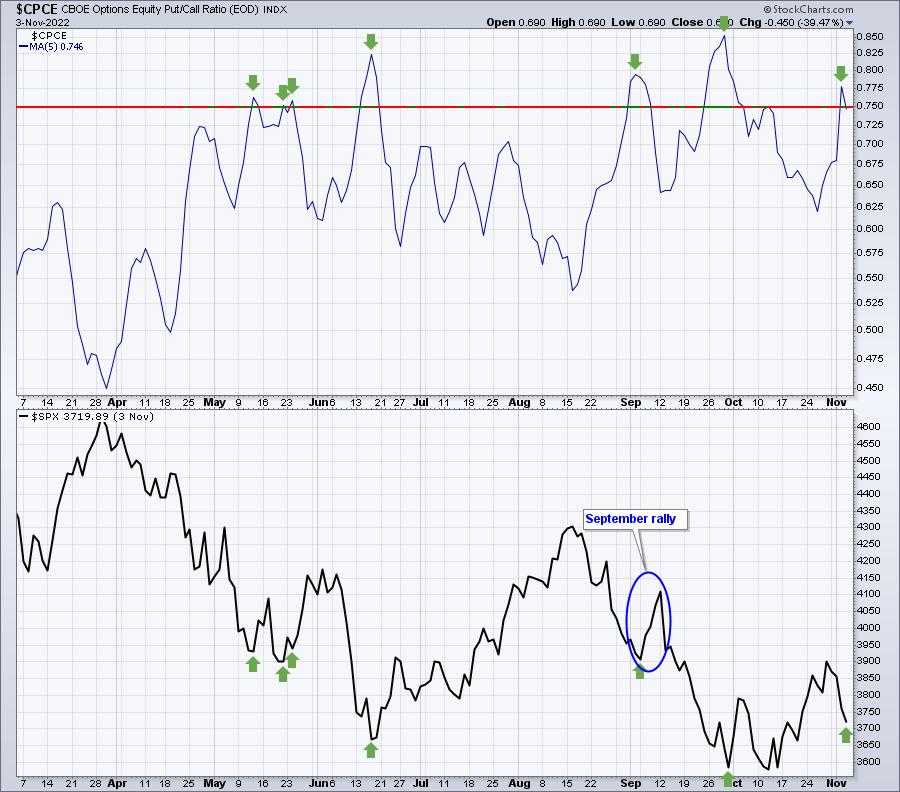Click the 4300 price axis value
900x792 pixels.
coord(868,526)
